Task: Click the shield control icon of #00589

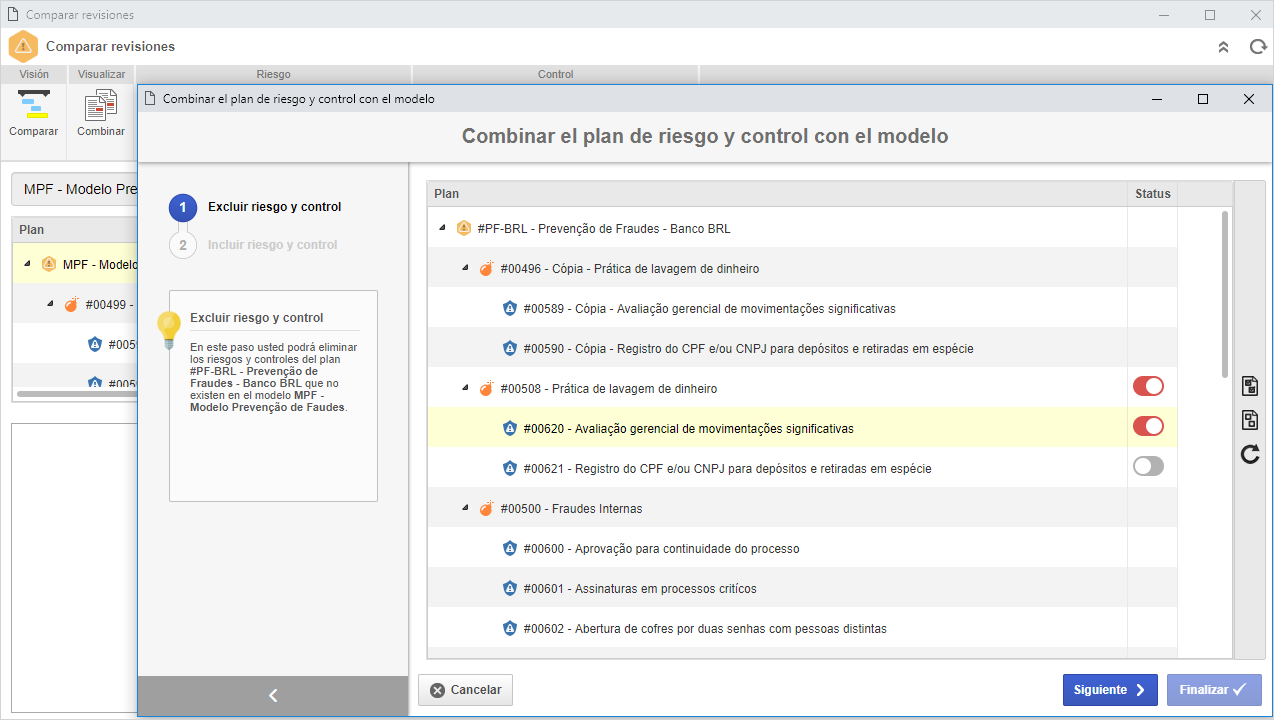Action: [x=510, y=308]
